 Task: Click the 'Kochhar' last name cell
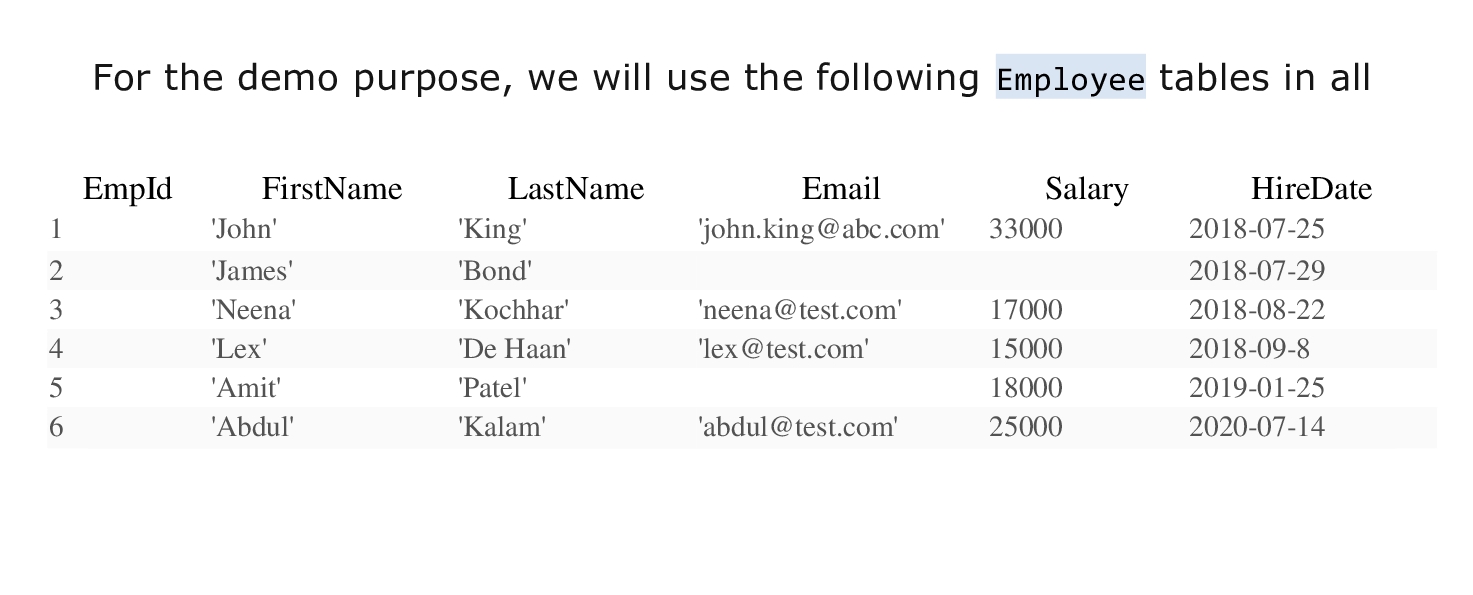[513, 310]
